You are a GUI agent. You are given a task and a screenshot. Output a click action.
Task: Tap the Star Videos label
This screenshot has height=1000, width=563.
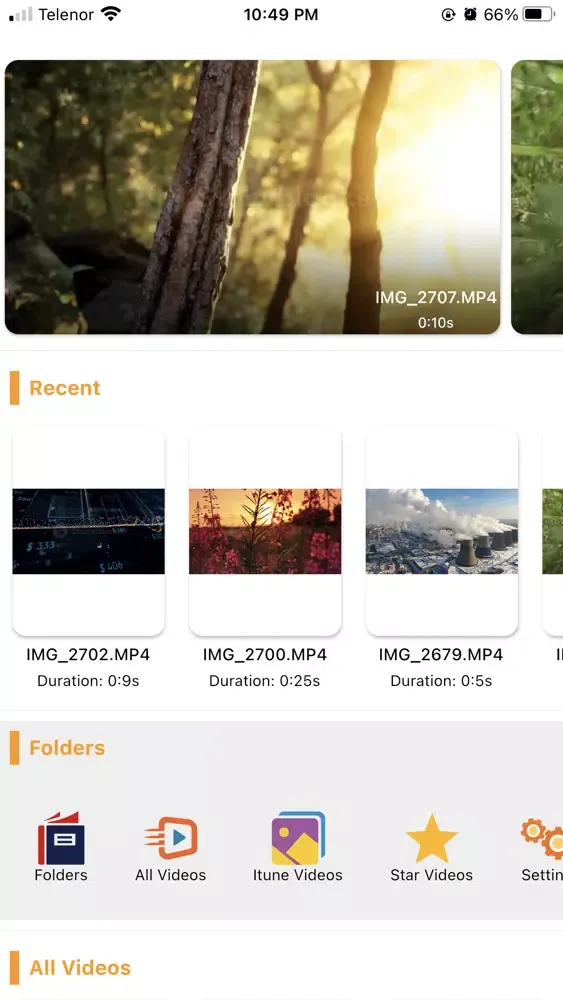click(x=432, y=875)
